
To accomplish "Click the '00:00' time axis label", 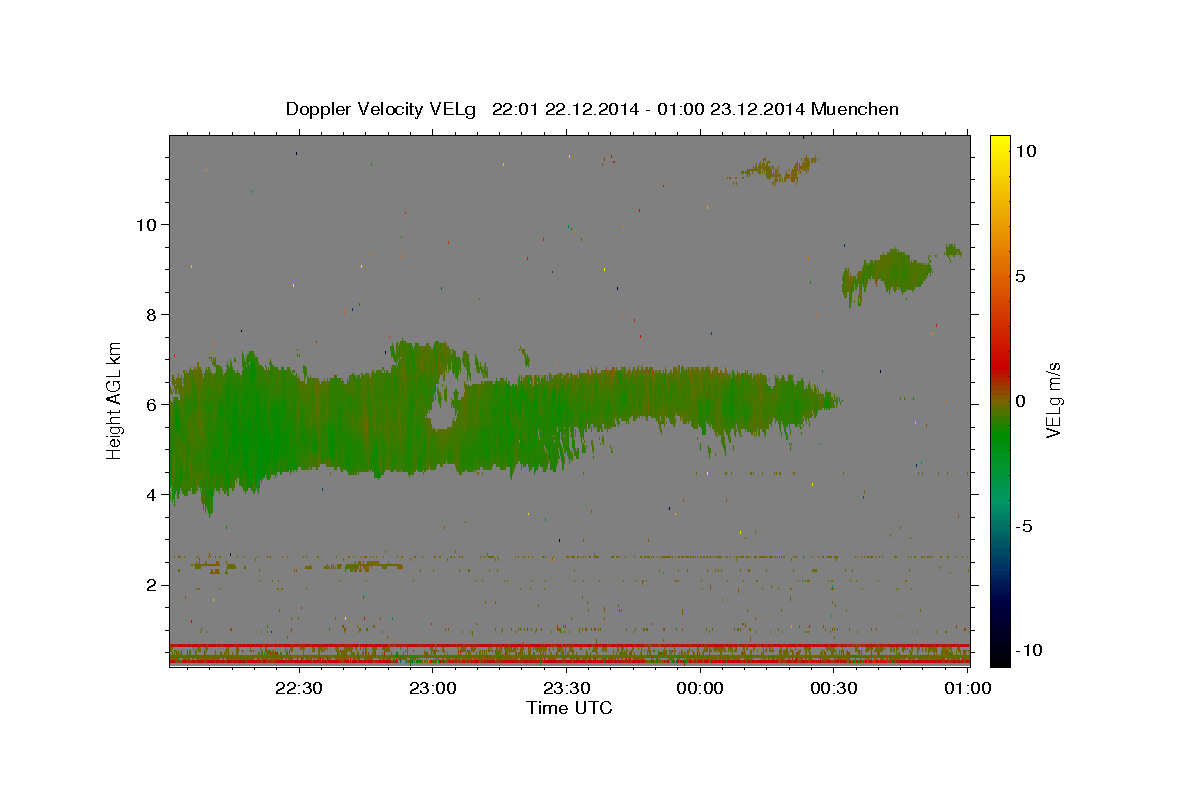I will coord(700,688).
